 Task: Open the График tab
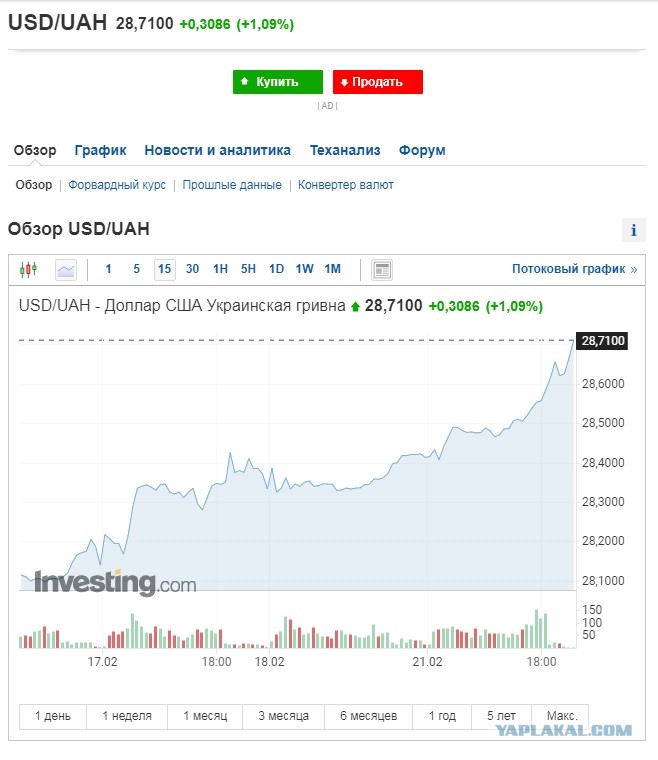100,150
